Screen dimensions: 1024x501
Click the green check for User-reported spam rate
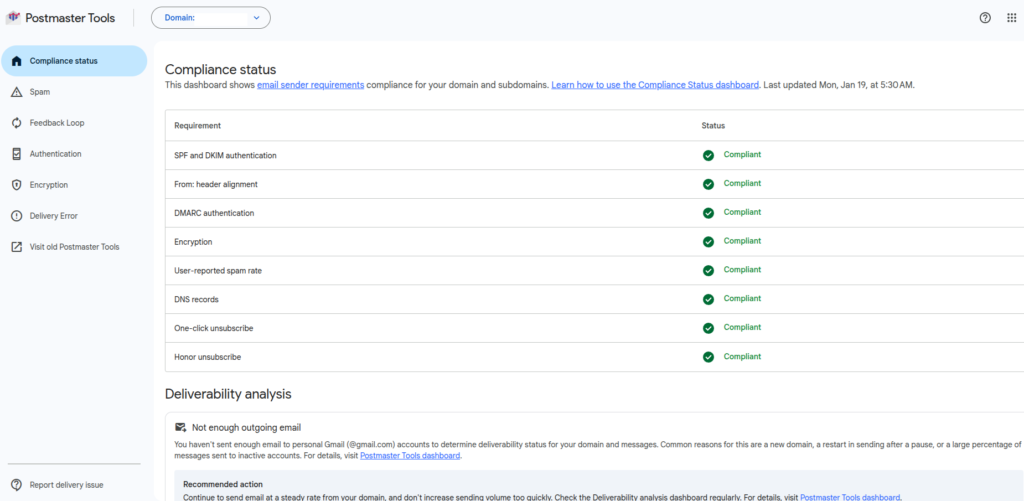tap(708, 270)
